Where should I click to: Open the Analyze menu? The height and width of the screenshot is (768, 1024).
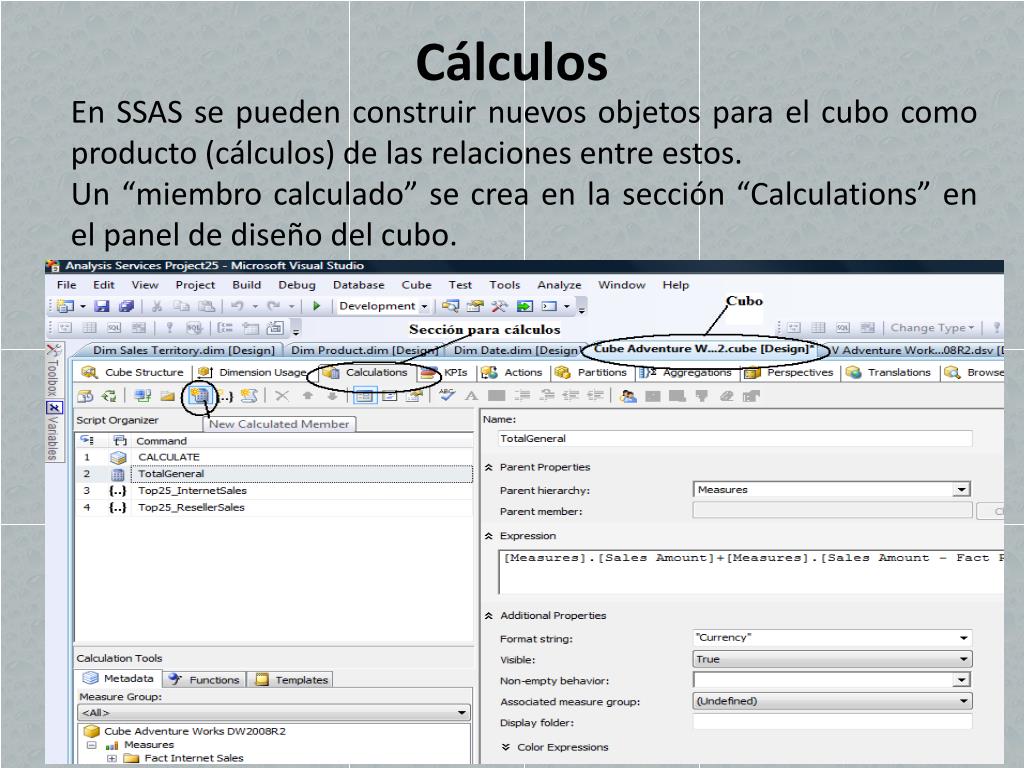pos(559,285)
